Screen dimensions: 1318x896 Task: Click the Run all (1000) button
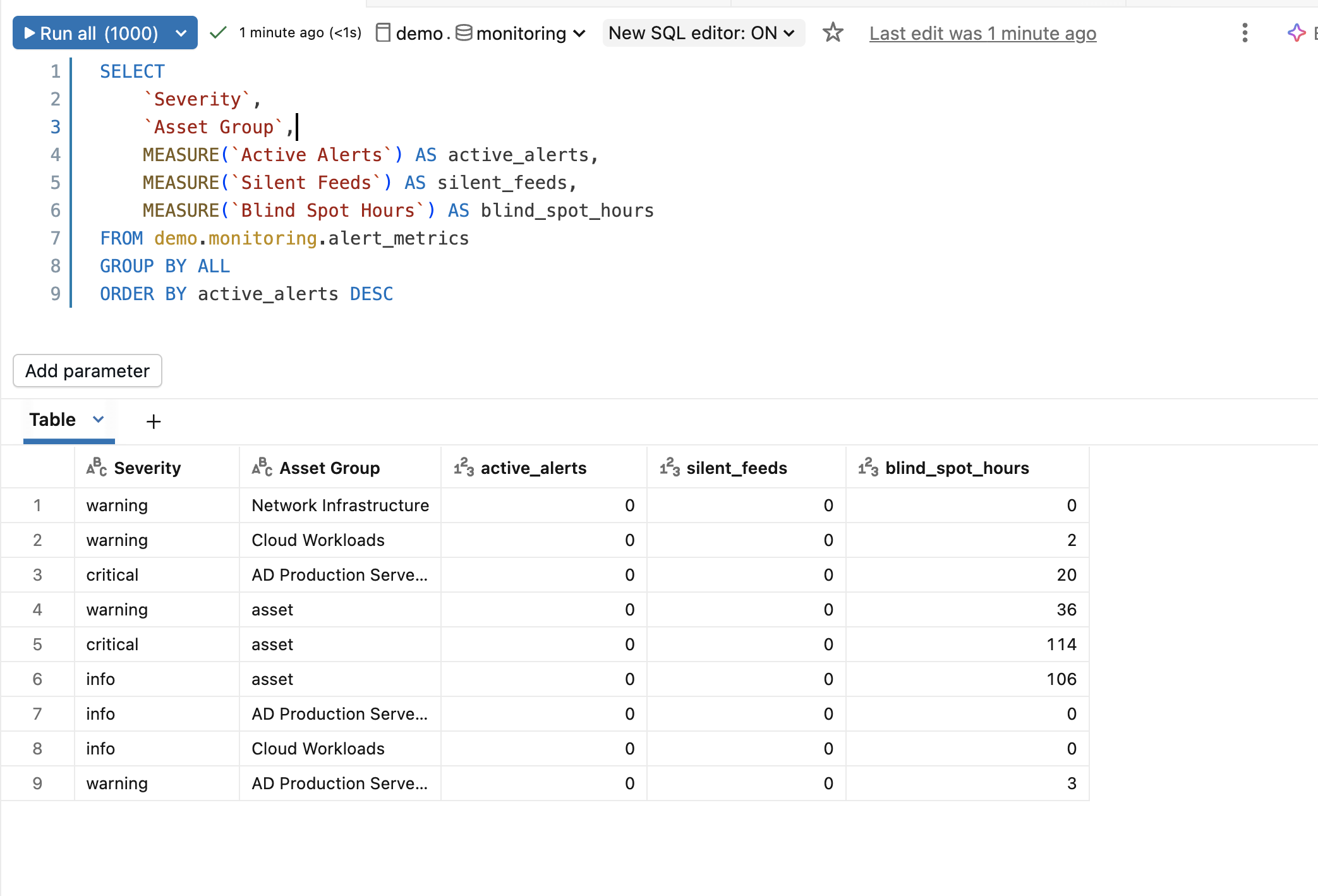coord(91,33)
